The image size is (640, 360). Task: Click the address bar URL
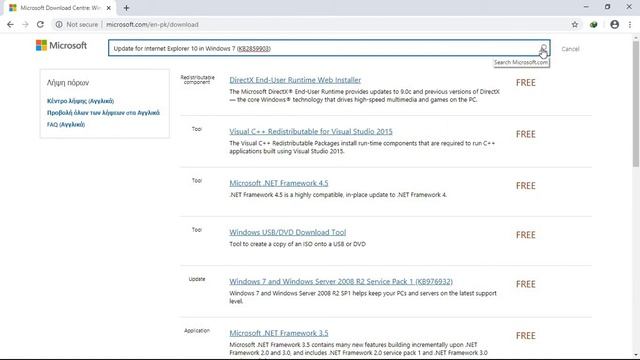tap(152, 24)
